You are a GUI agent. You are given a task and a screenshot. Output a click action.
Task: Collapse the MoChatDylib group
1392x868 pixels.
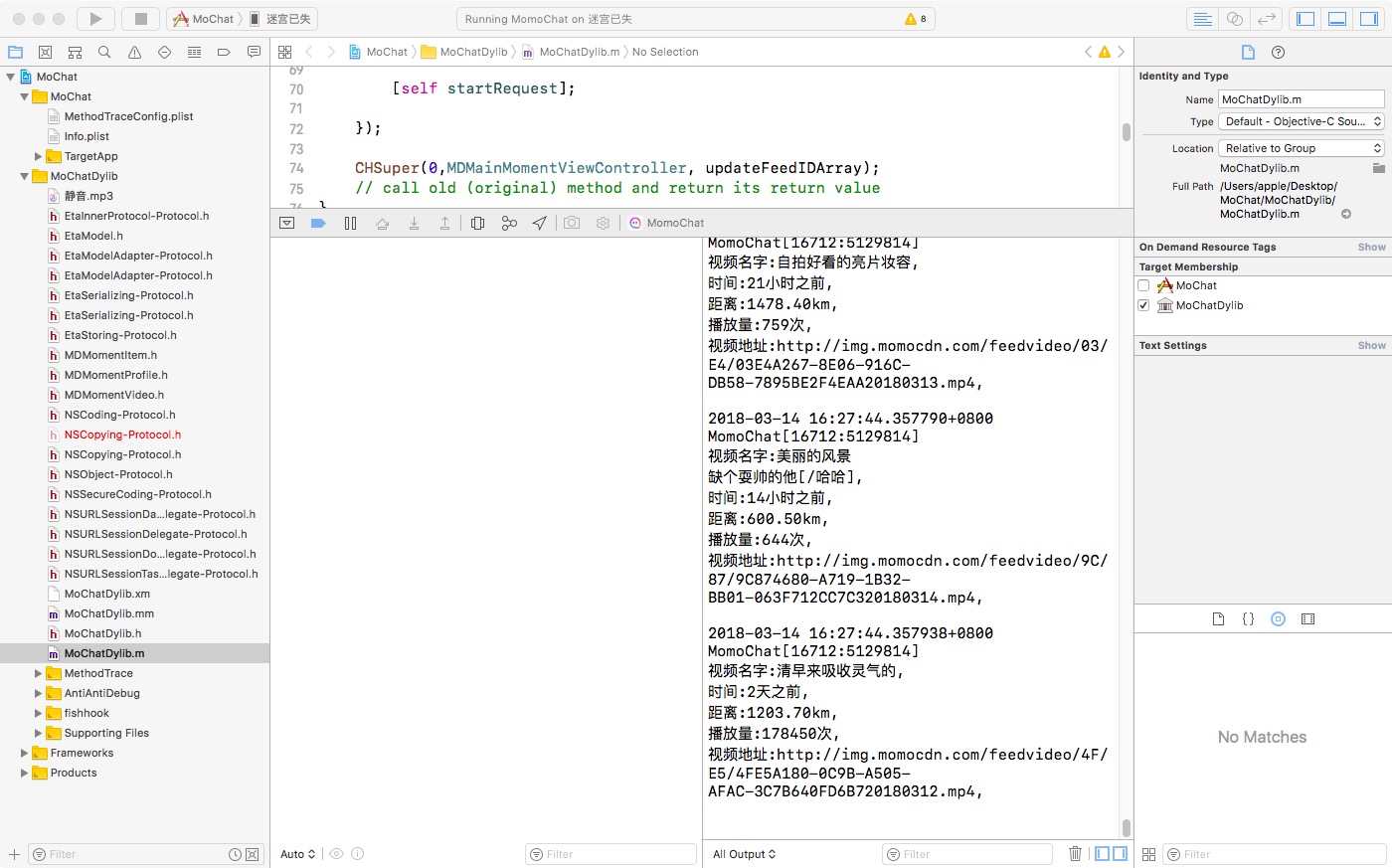(25, 176)
